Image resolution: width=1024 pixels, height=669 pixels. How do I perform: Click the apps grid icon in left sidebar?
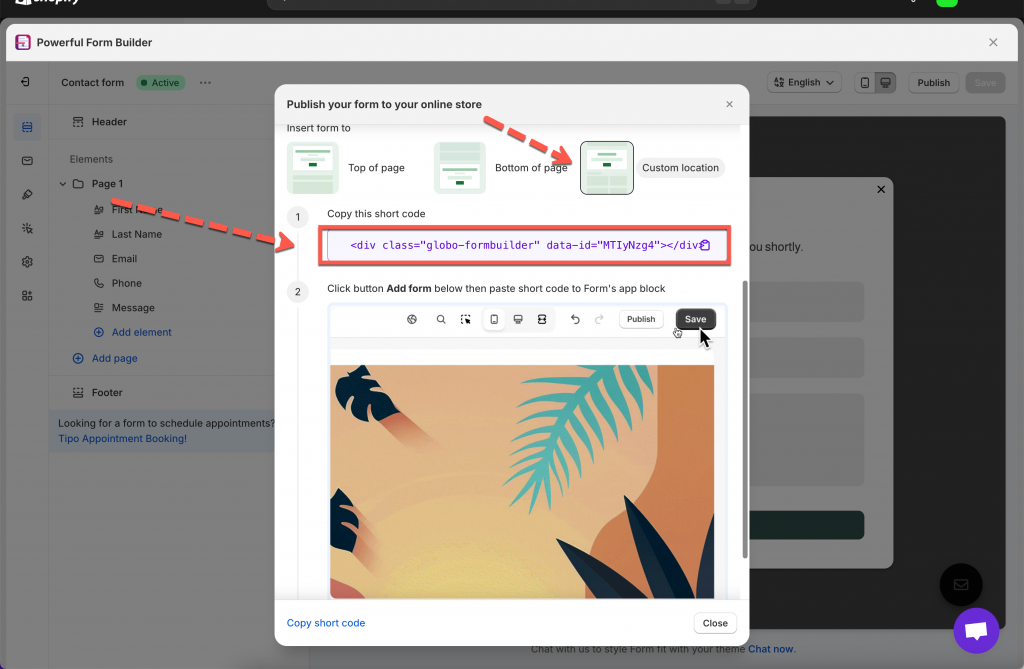pyautogui.click(x=27, y=296)
